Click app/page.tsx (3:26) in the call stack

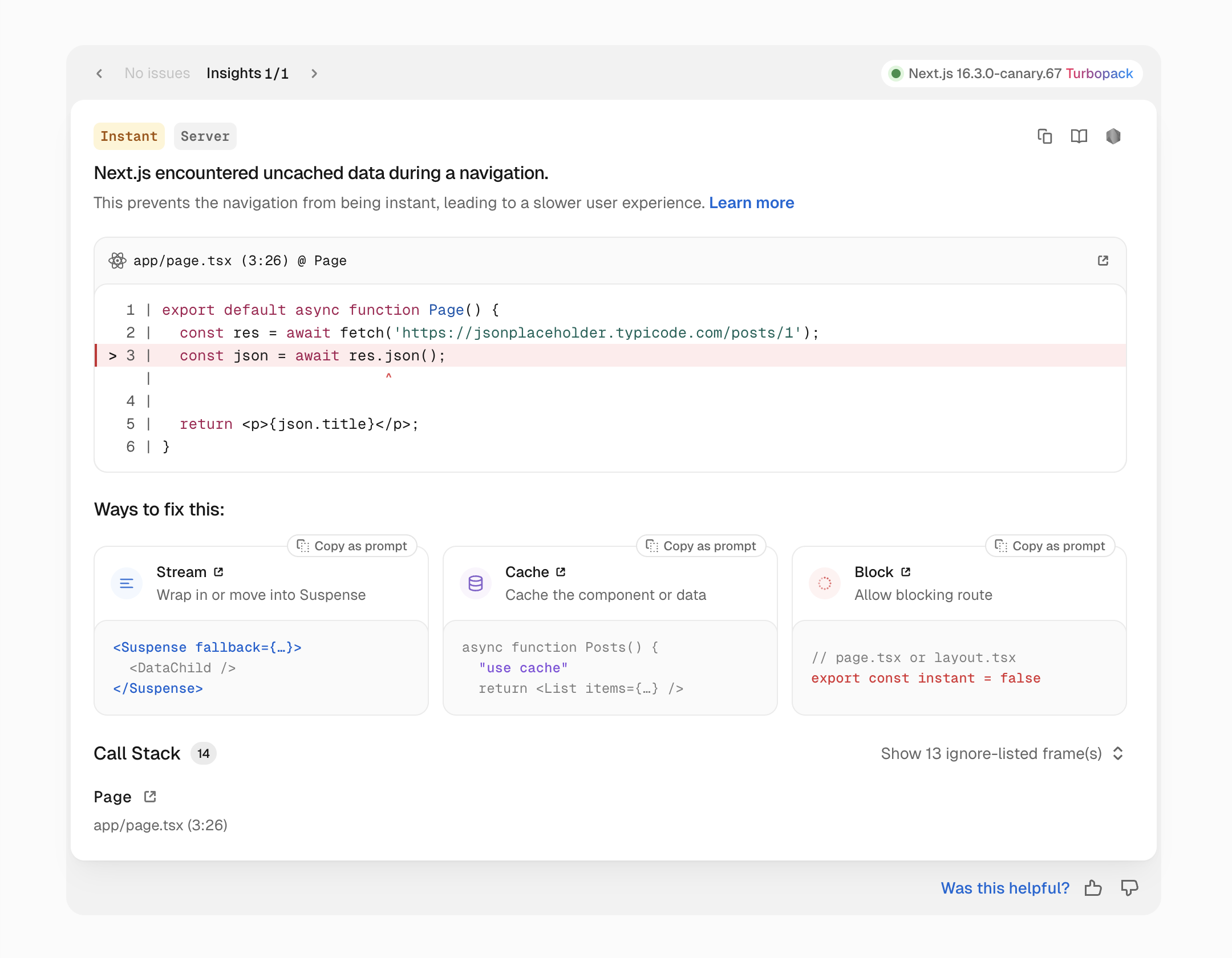click(160, 825)
